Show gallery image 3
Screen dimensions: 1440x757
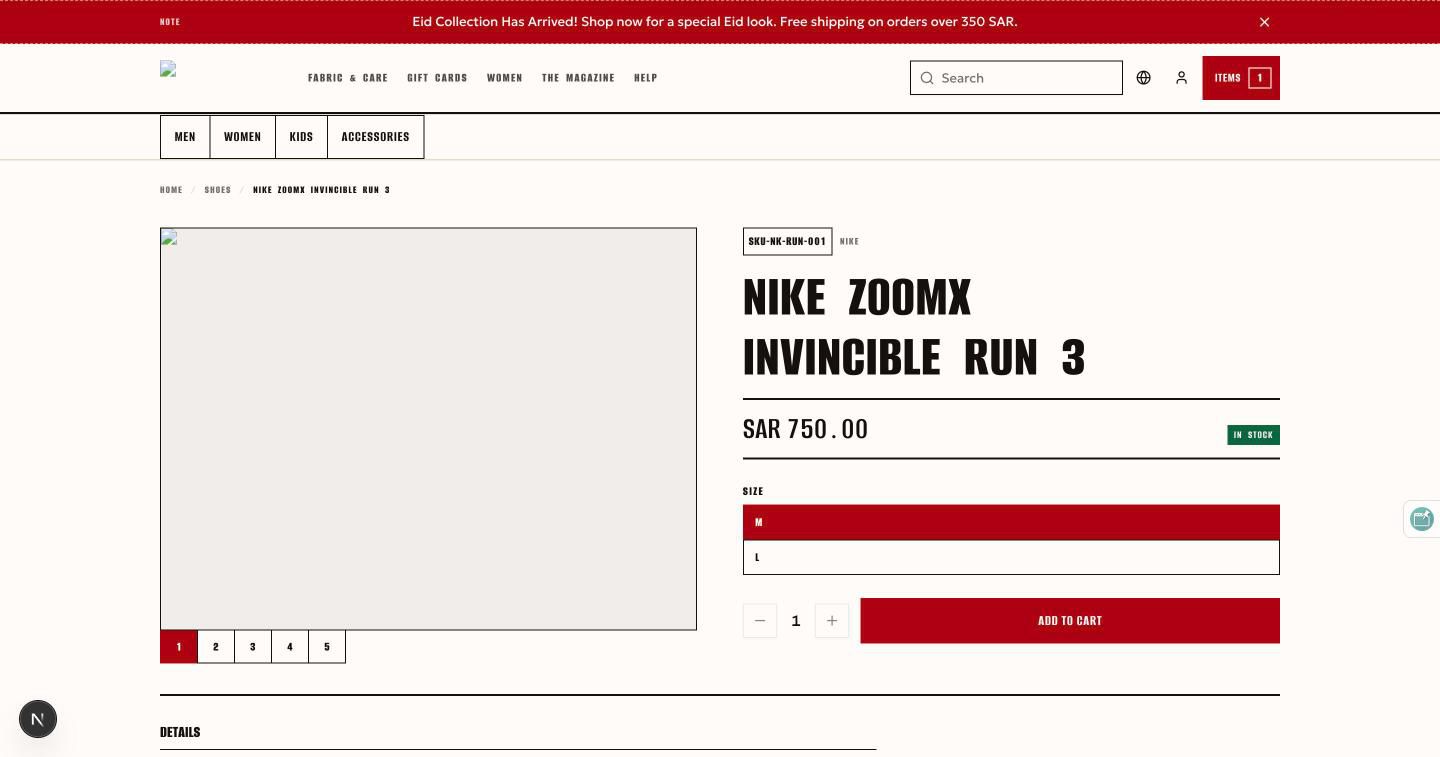(x=253, y=647)
